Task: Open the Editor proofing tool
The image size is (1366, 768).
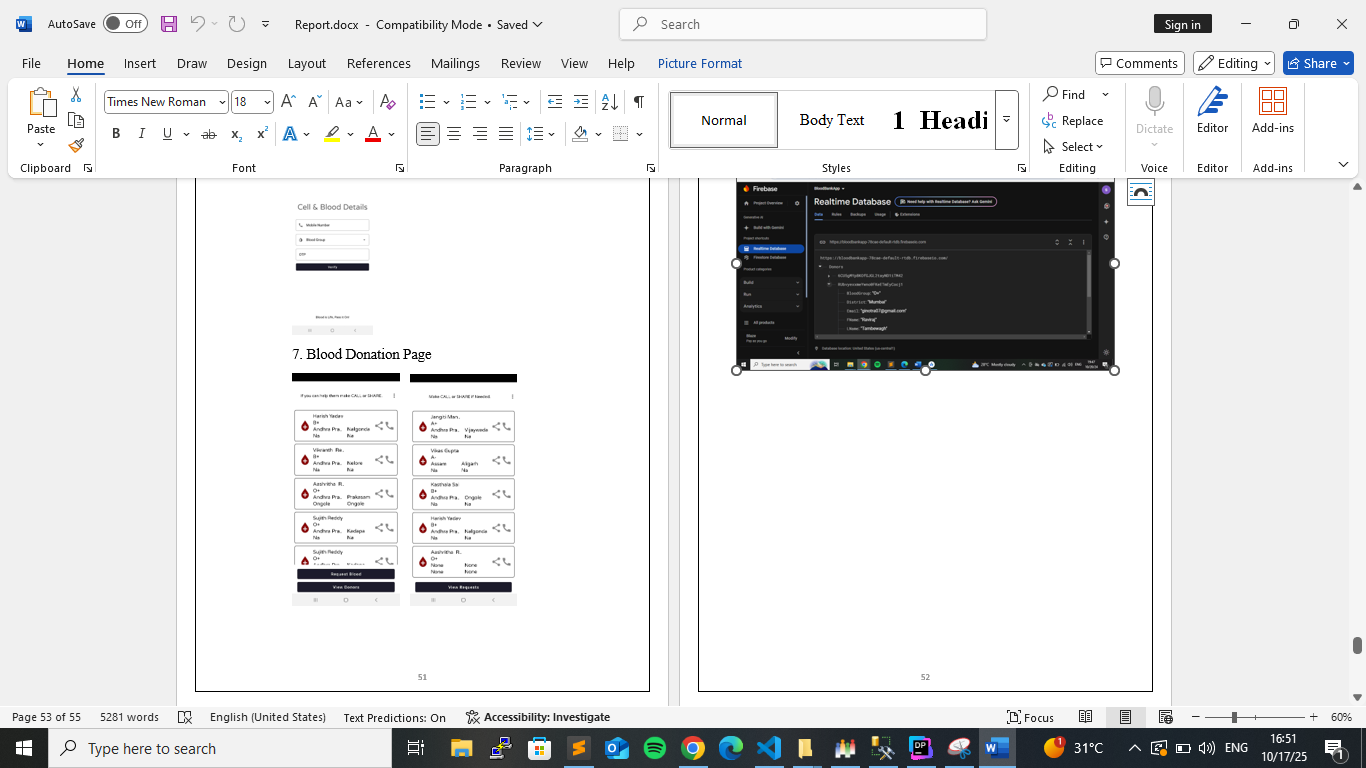Action: (x=1212, y=110)
